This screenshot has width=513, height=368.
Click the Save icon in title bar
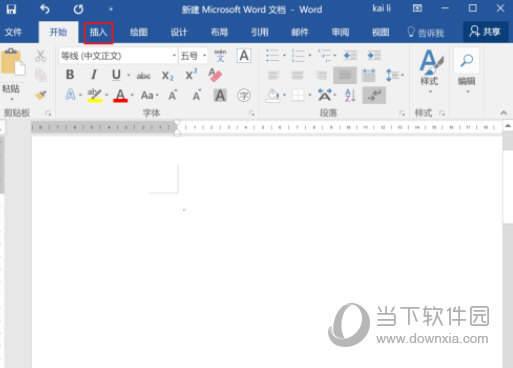[11, 9]
